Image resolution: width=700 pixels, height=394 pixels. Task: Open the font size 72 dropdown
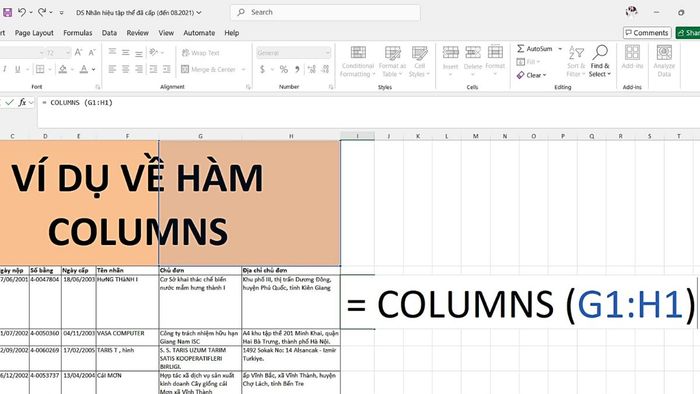(68, 53)
